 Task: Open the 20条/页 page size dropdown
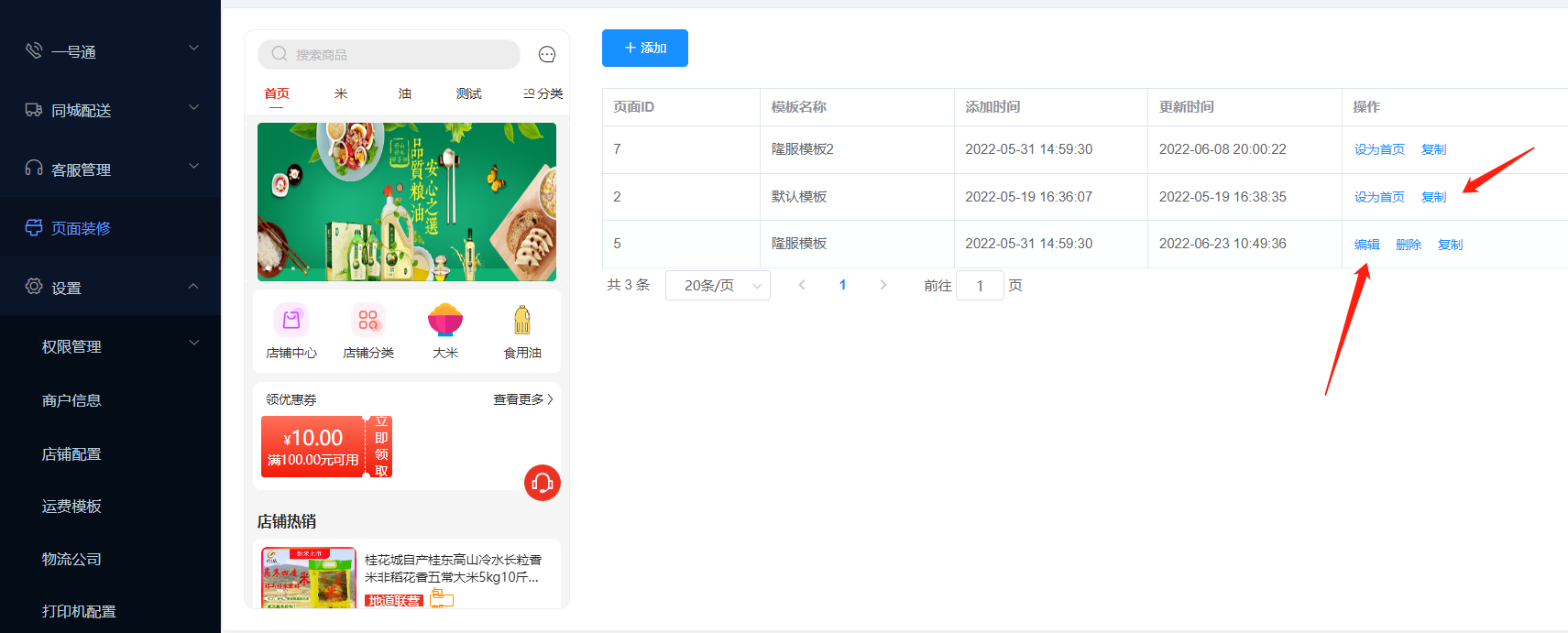tap(718, 285)
